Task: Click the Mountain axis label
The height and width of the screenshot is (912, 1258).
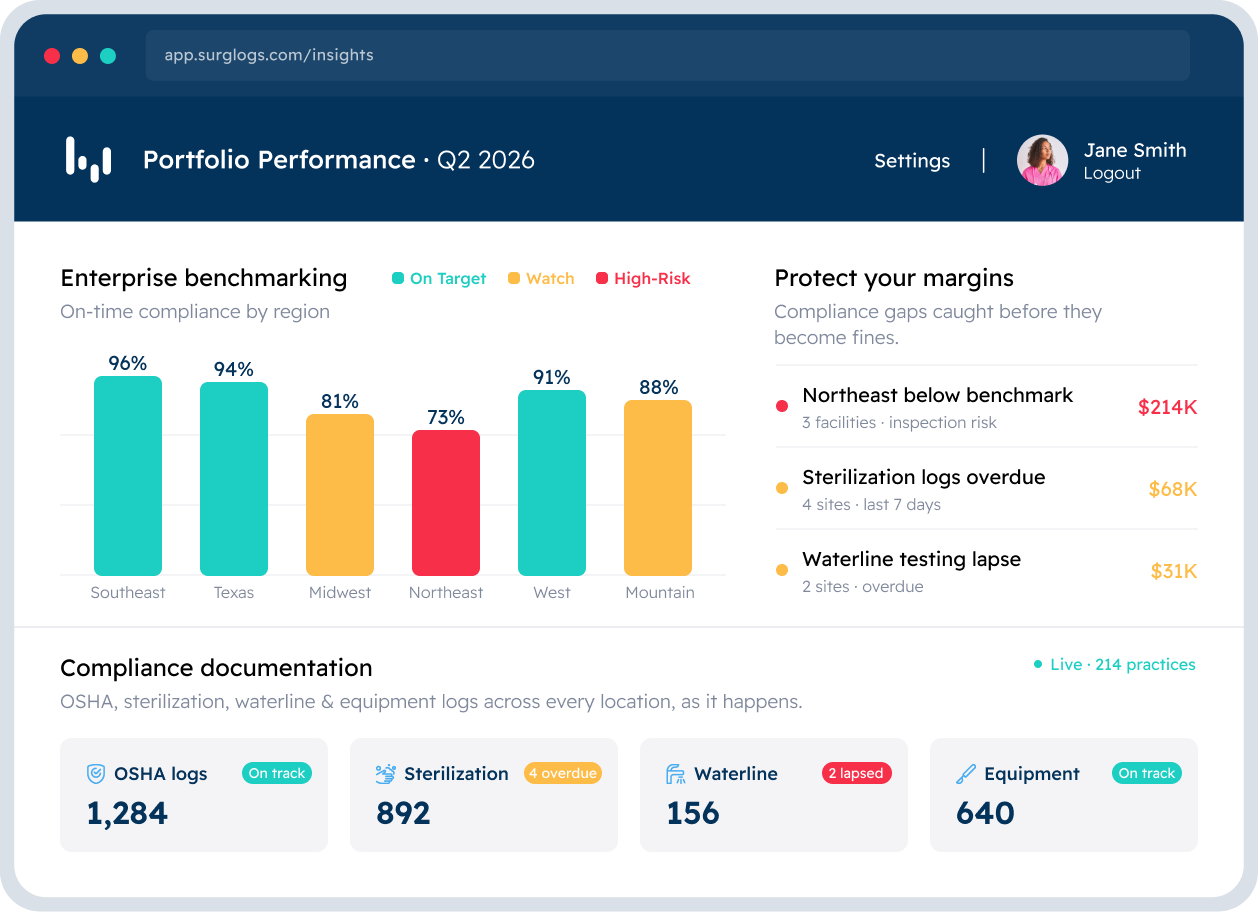Action: [x=660, y=592]
